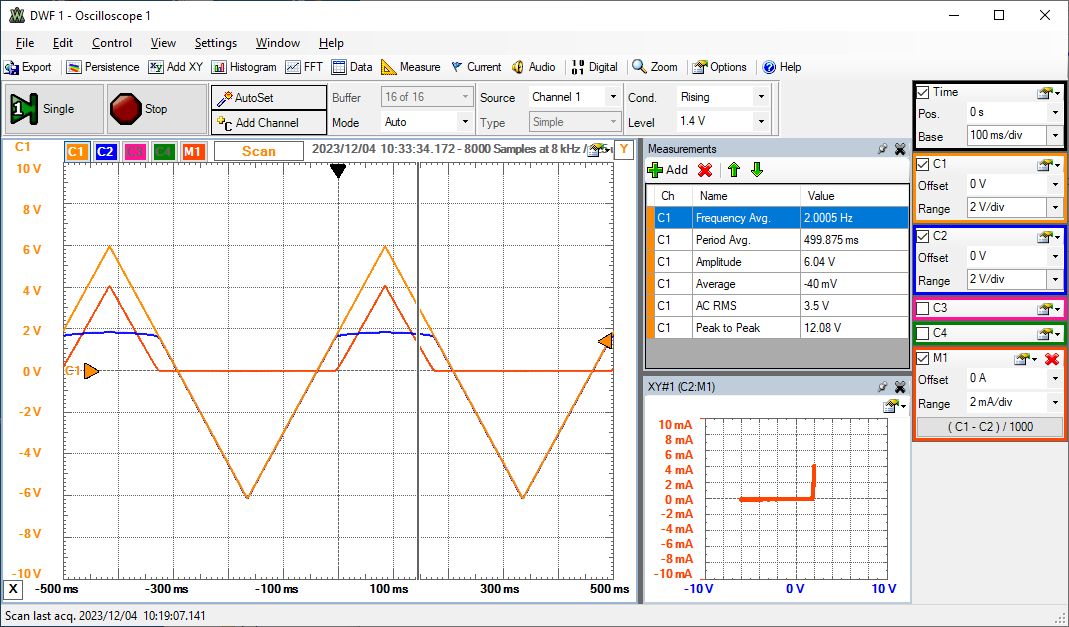Enable the C3 channel checkbox
This screenshot has height=627, width=1069.
click(x=924, y=308)
